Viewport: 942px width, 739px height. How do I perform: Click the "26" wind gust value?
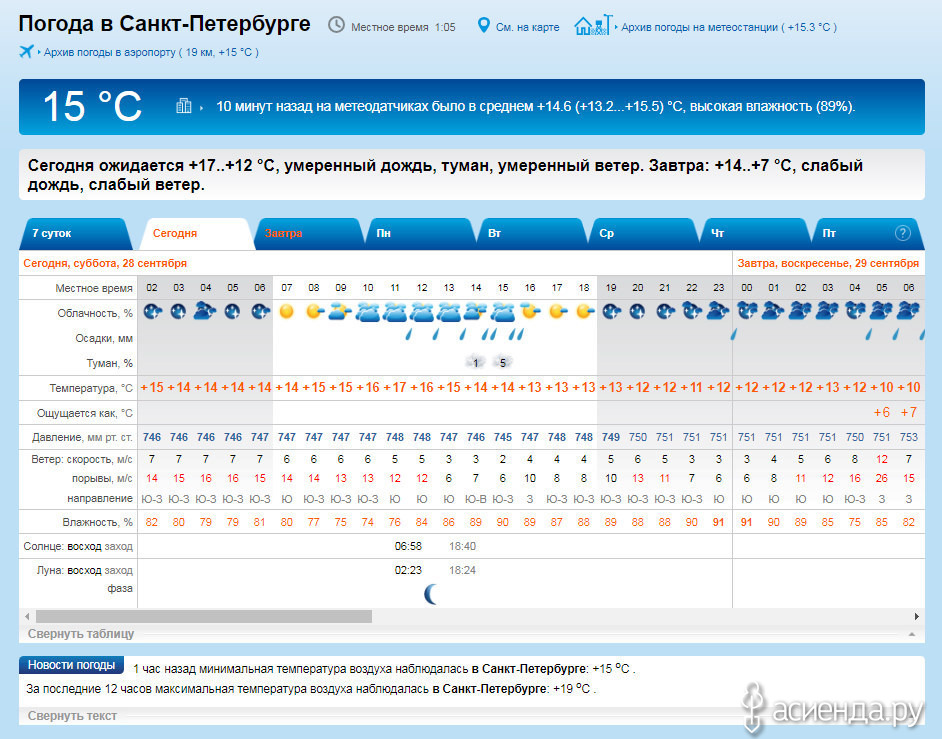(x=882, y=478)
